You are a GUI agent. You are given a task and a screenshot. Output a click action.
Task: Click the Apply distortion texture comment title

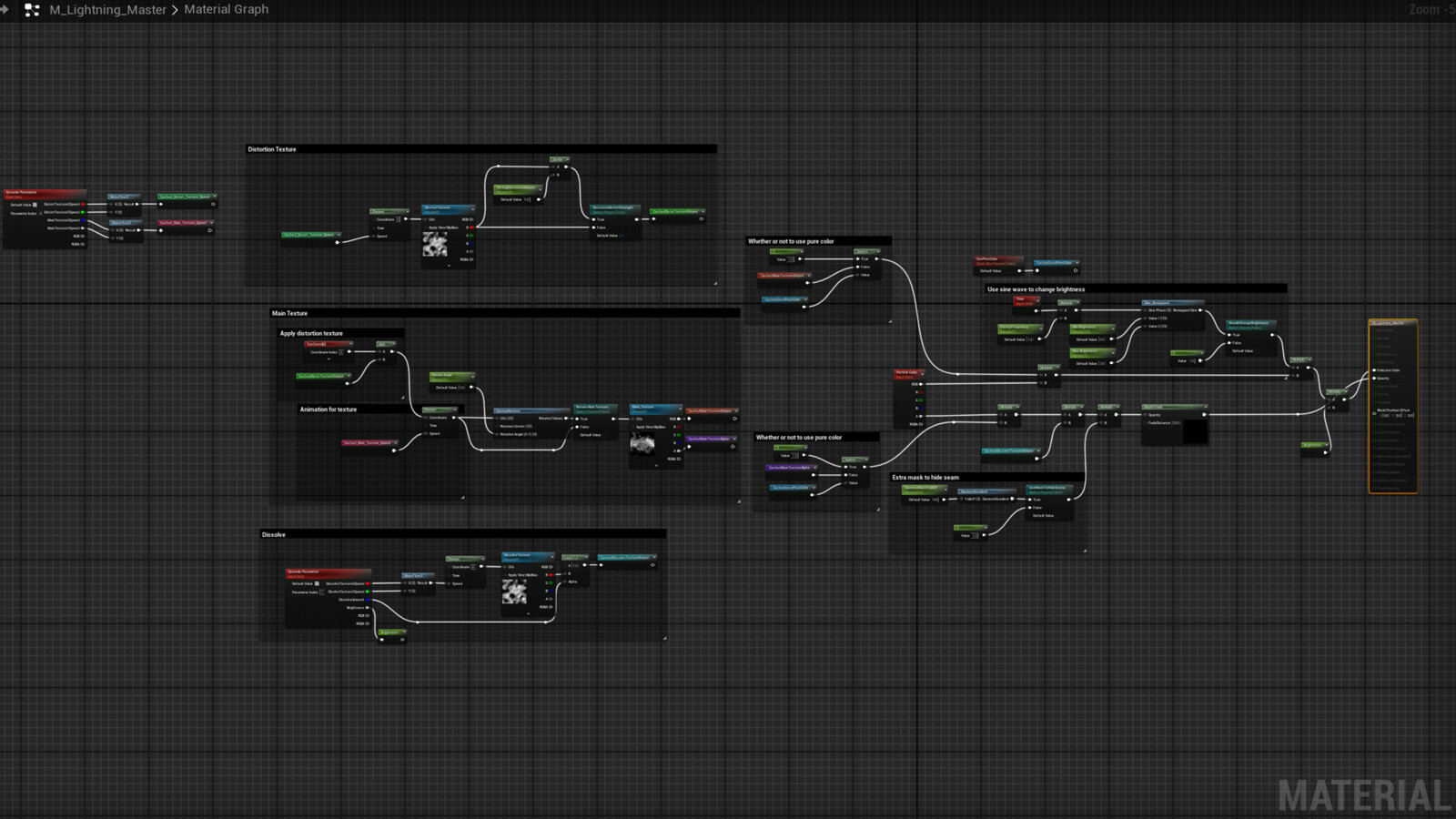tap(311, 334)
